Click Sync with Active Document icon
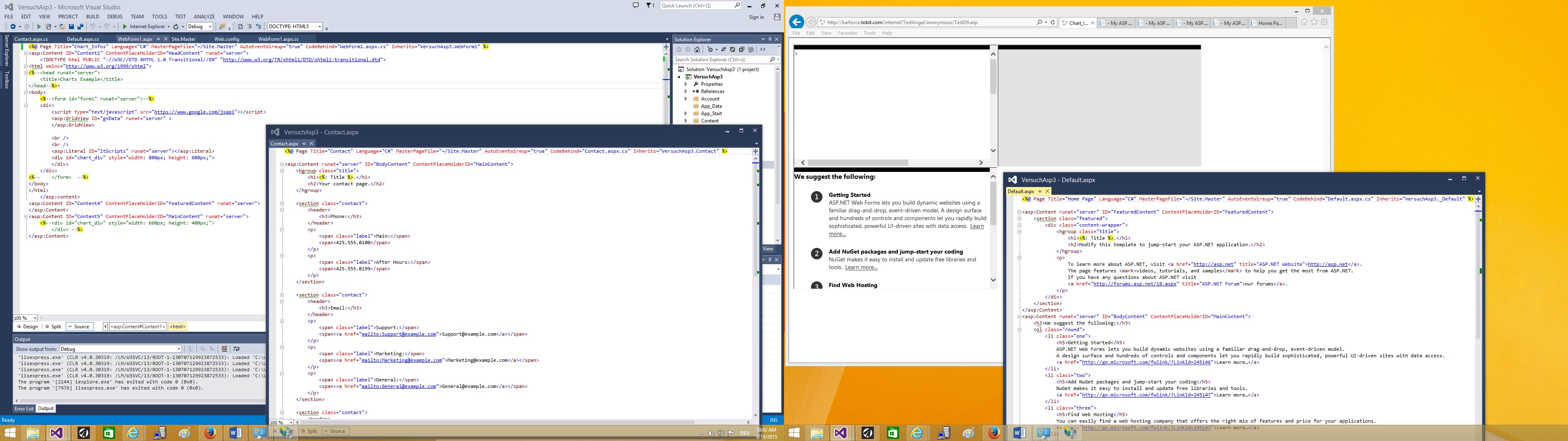1568x441 pixels. pos(724,49)
